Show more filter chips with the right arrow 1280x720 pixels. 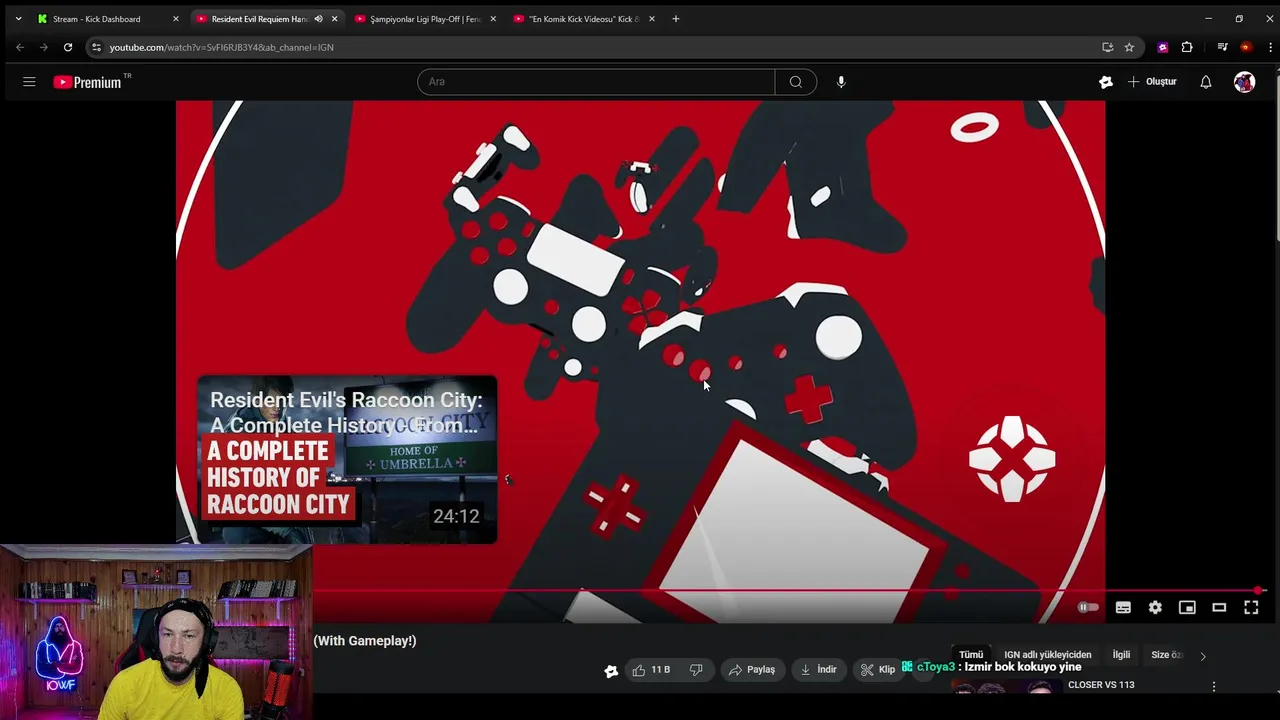[x=1203, y=656]
